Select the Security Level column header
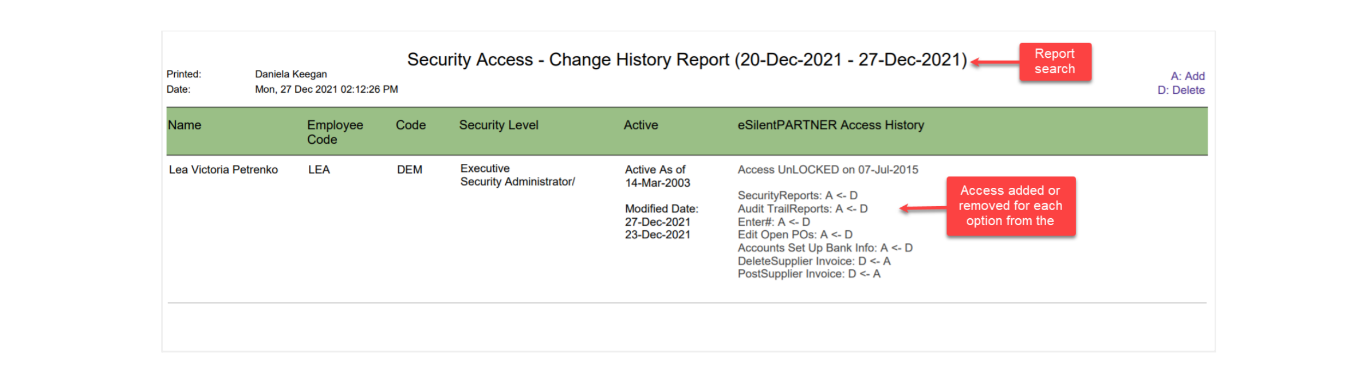Screen dimensions: 1367x382 499,125
